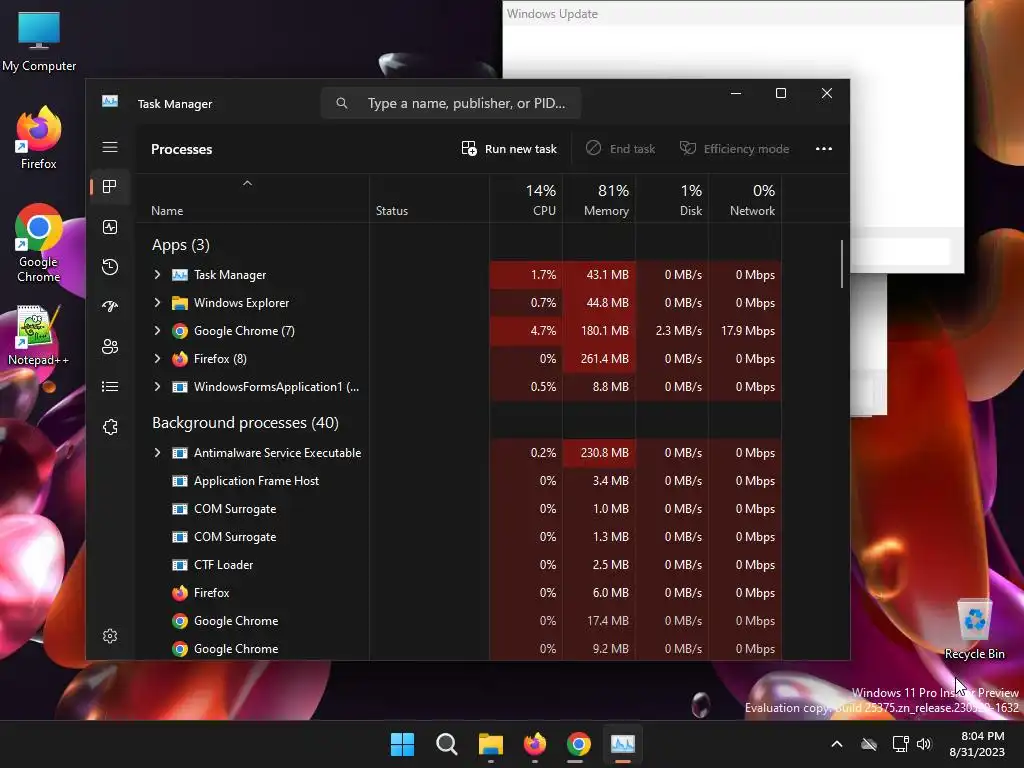Open Task Manager settings gear

(110, 635)
